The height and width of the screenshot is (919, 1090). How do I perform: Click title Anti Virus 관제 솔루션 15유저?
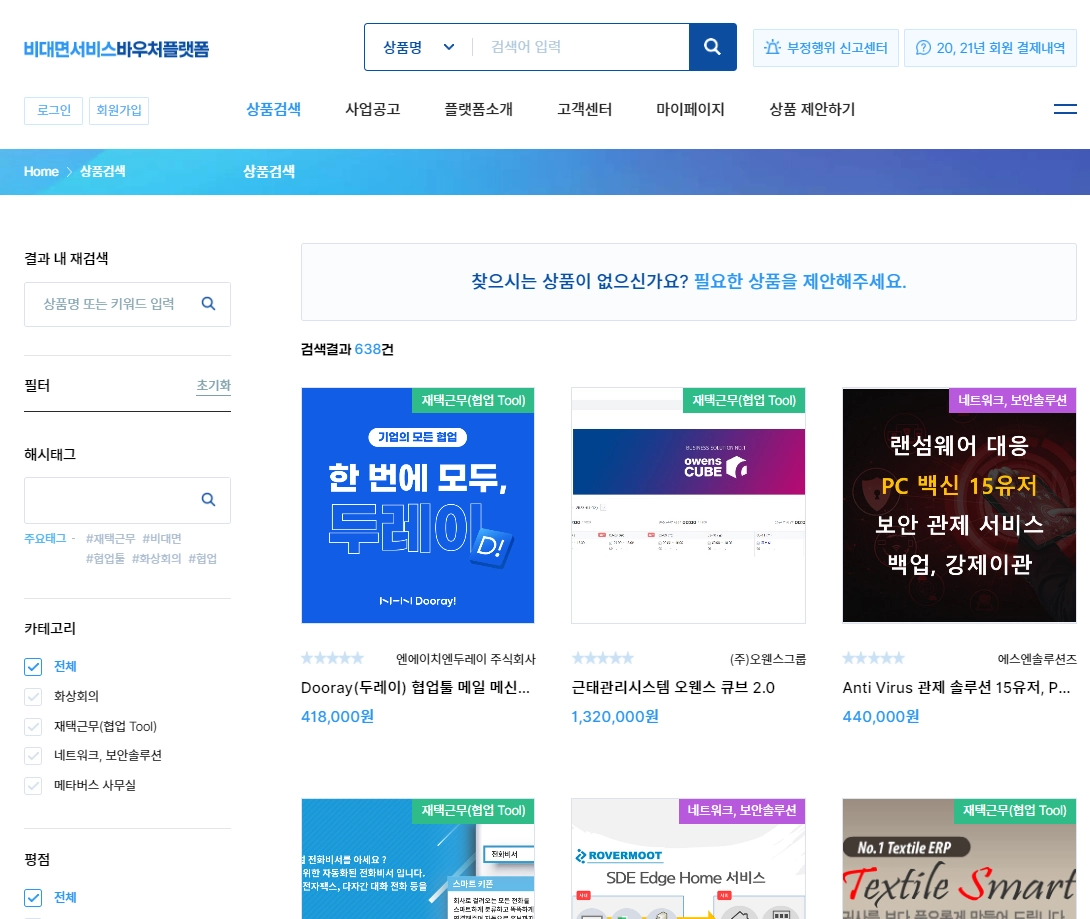957,688
